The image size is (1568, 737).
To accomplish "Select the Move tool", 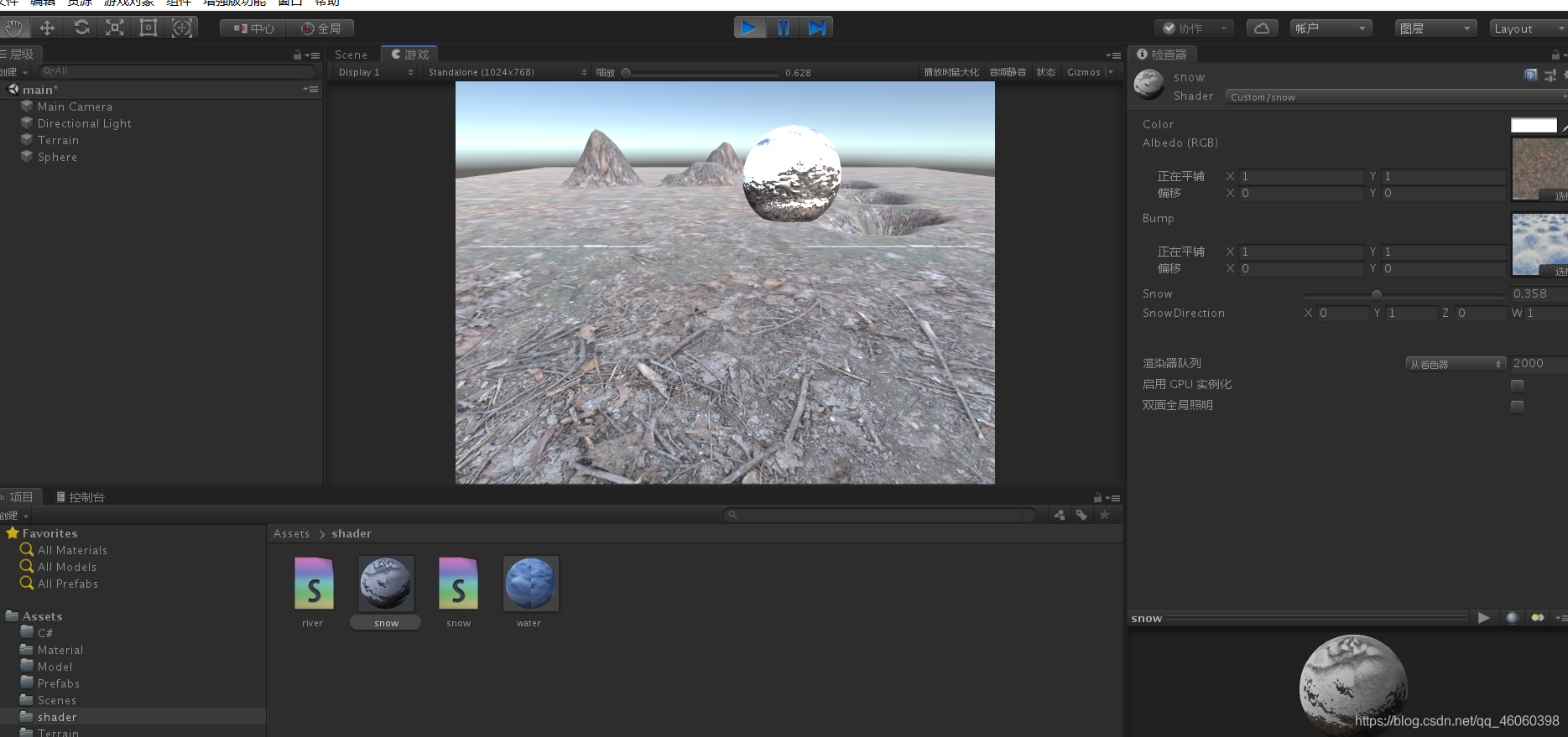I will click(x=48, y=28).
